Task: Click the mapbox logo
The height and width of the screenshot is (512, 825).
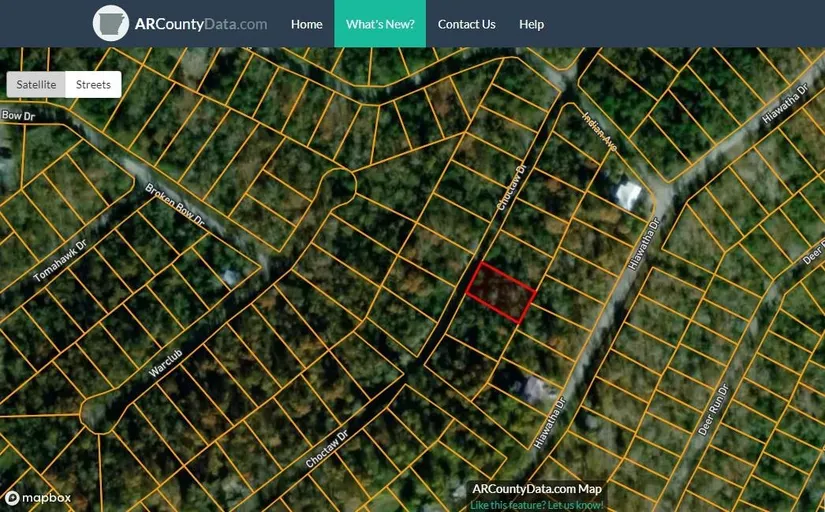Action: 39,497
